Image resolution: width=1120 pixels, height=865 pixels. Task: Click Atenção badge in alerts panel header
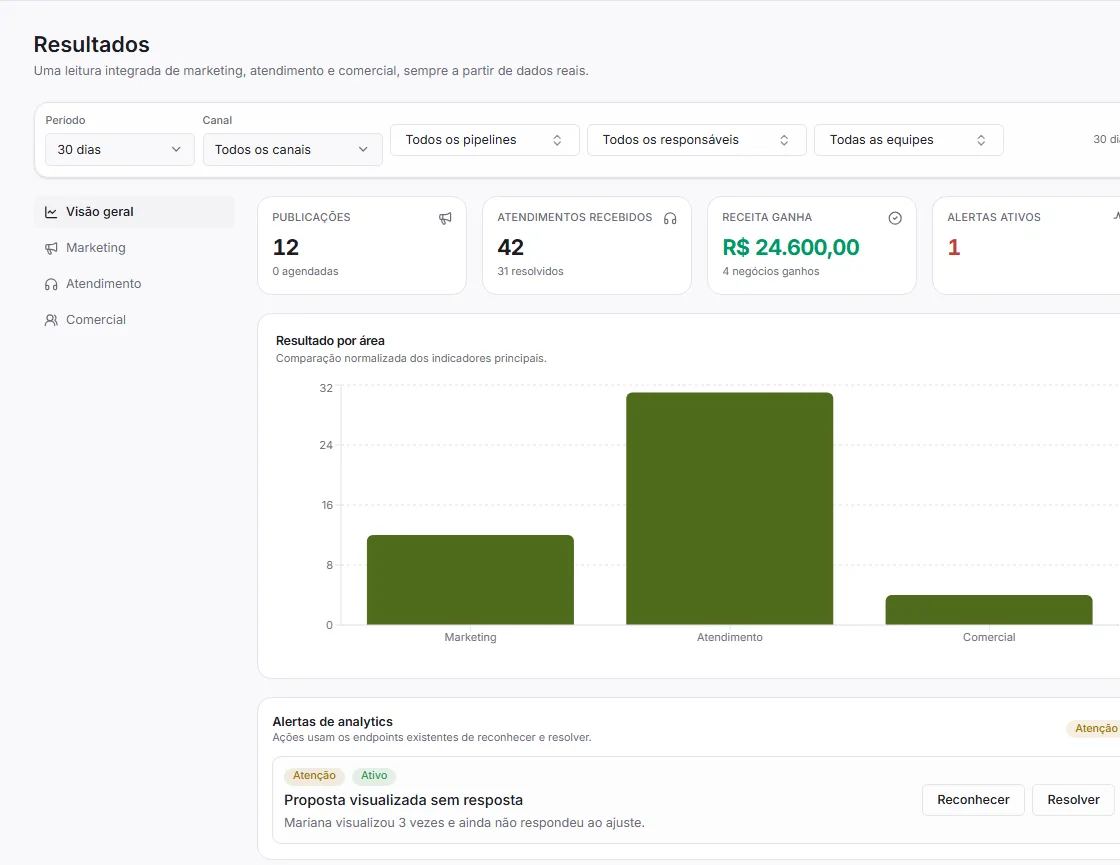(x=1095, y=729)
